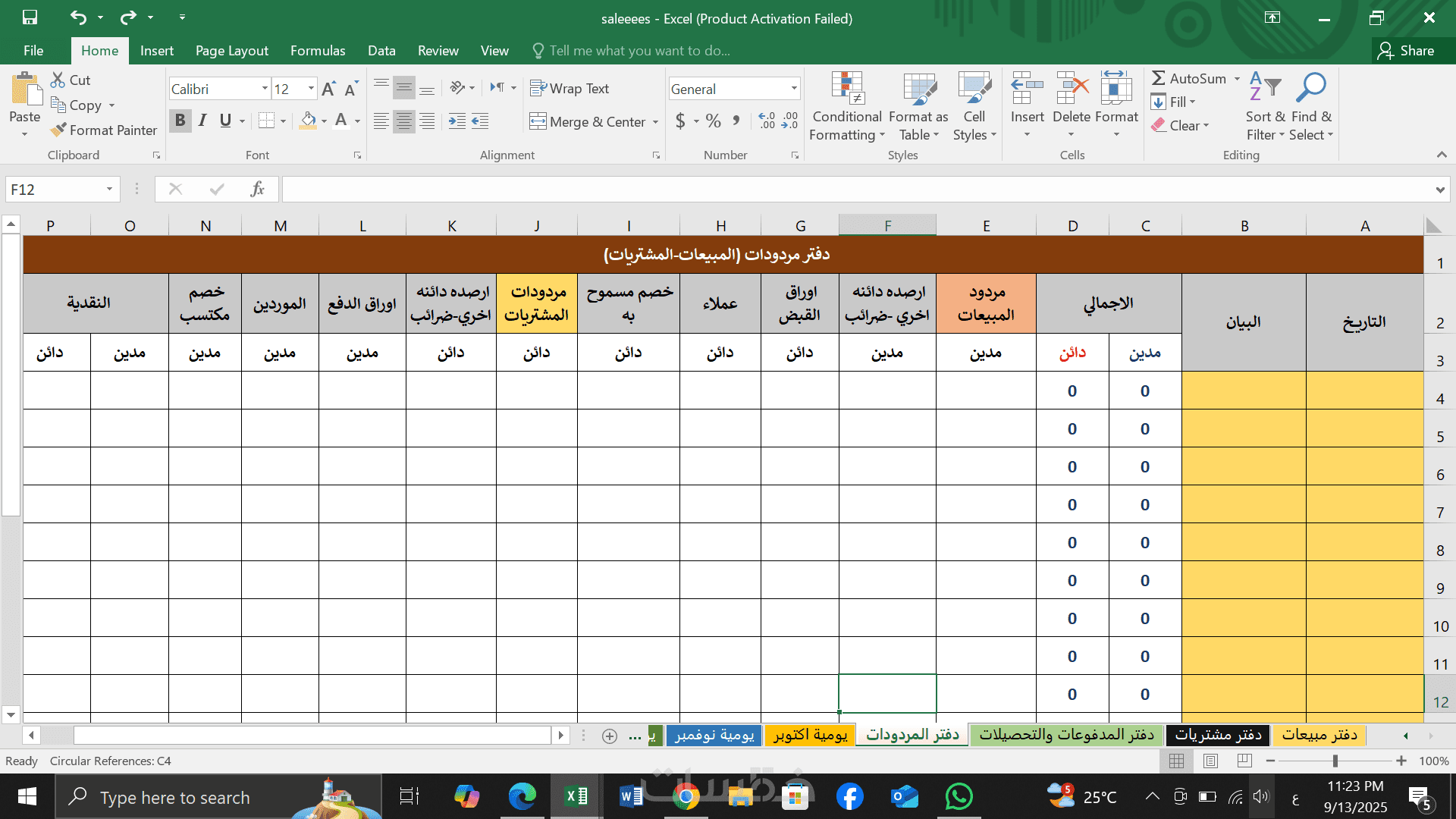The image size is (1456, 819).
Task: Open the General number format dropdown
Action: [794, 89]
